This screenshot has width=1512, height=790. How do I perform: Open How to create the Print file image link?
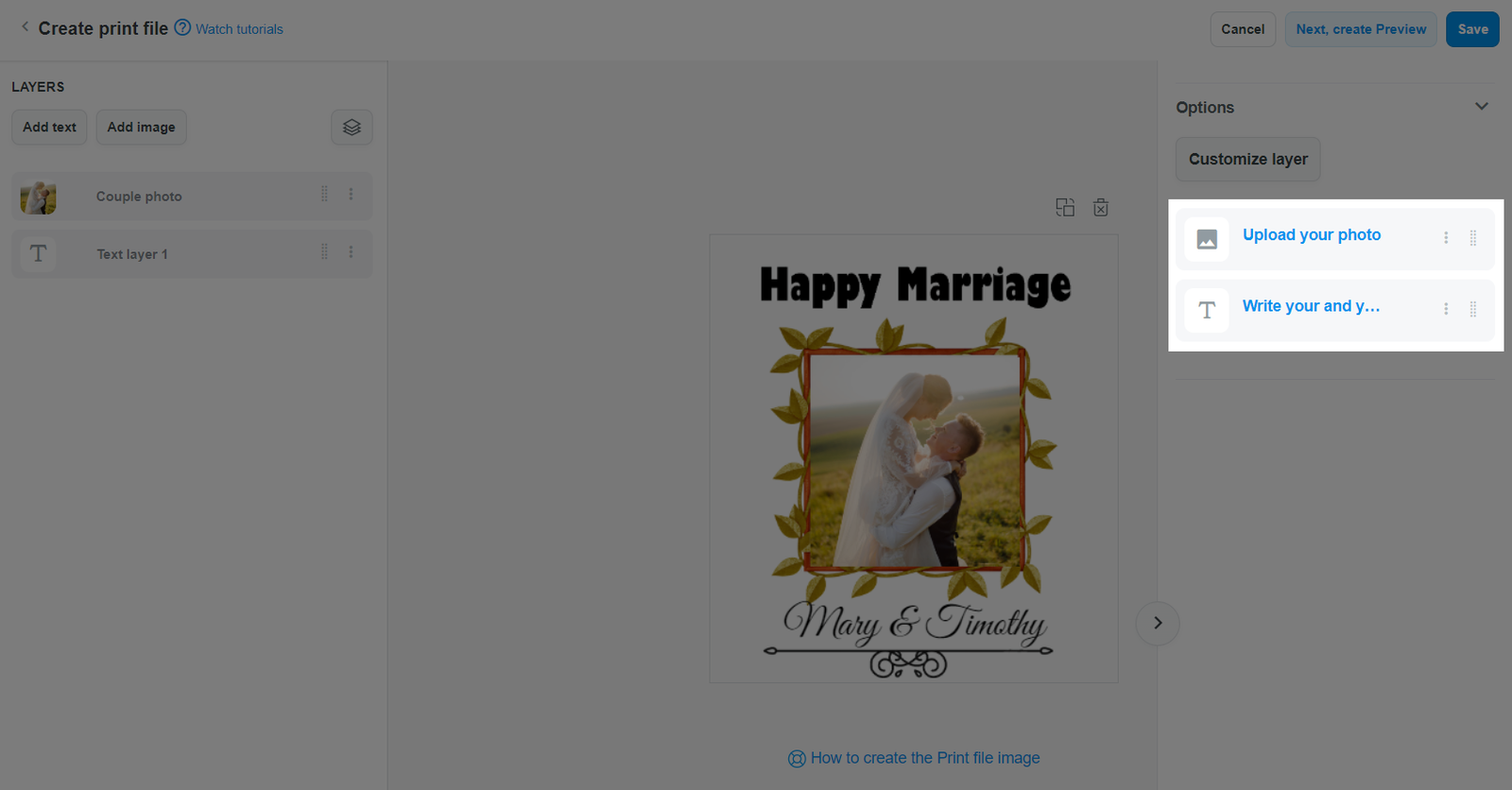coord(925,758)
